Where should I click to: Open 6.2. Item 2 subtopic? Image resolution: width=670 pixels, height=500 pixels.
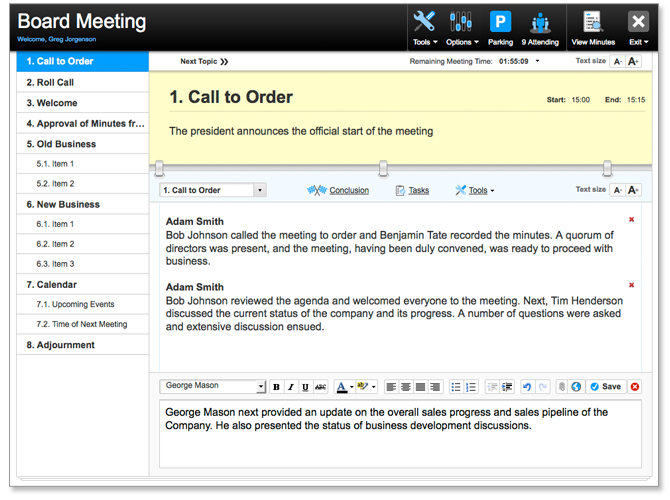click(82, 244)
